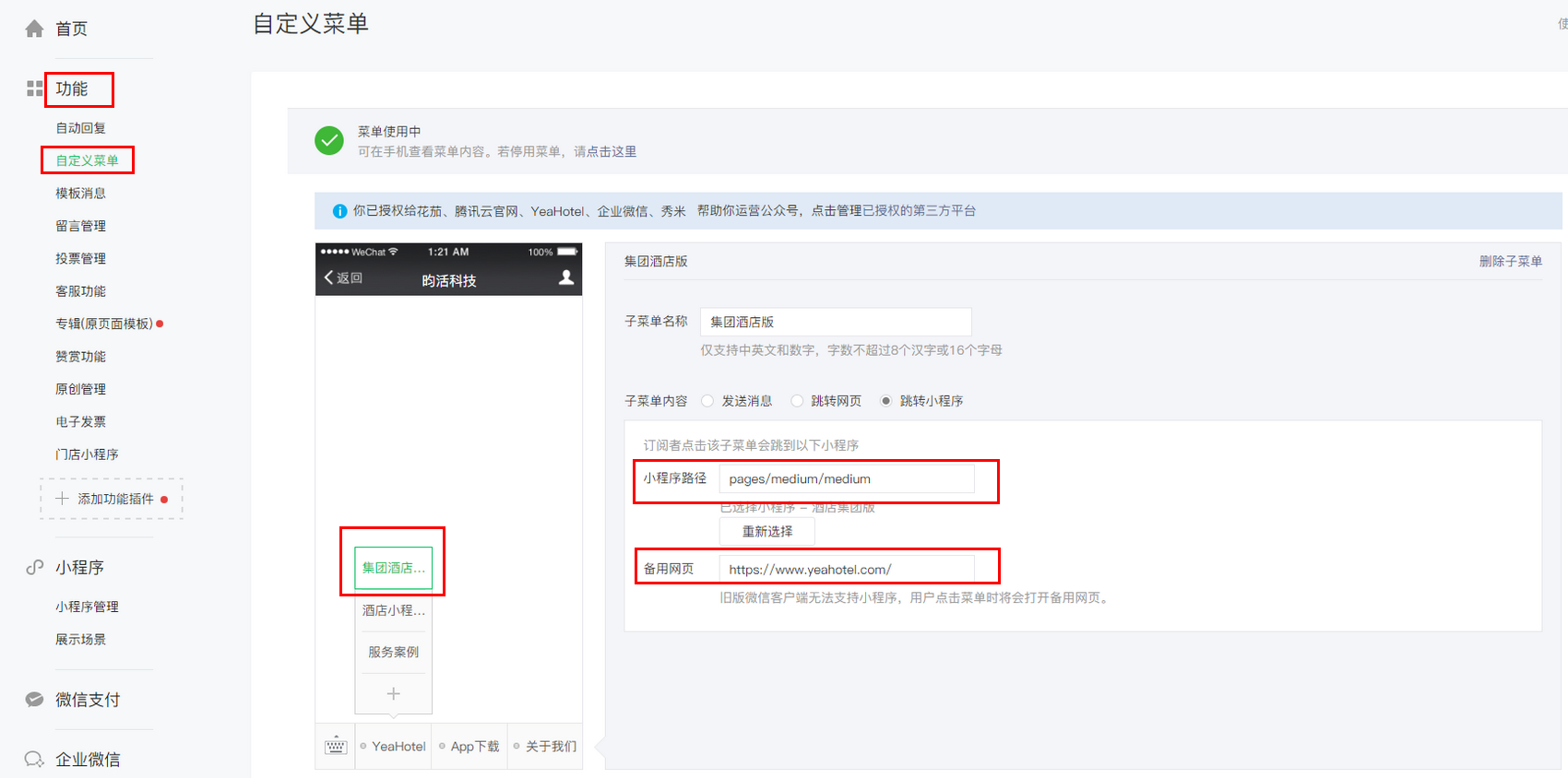Click the plus icon to add a submenu
Viewport: 1568px width, 778px height.
pyautogui.click(x=393, y=693)
